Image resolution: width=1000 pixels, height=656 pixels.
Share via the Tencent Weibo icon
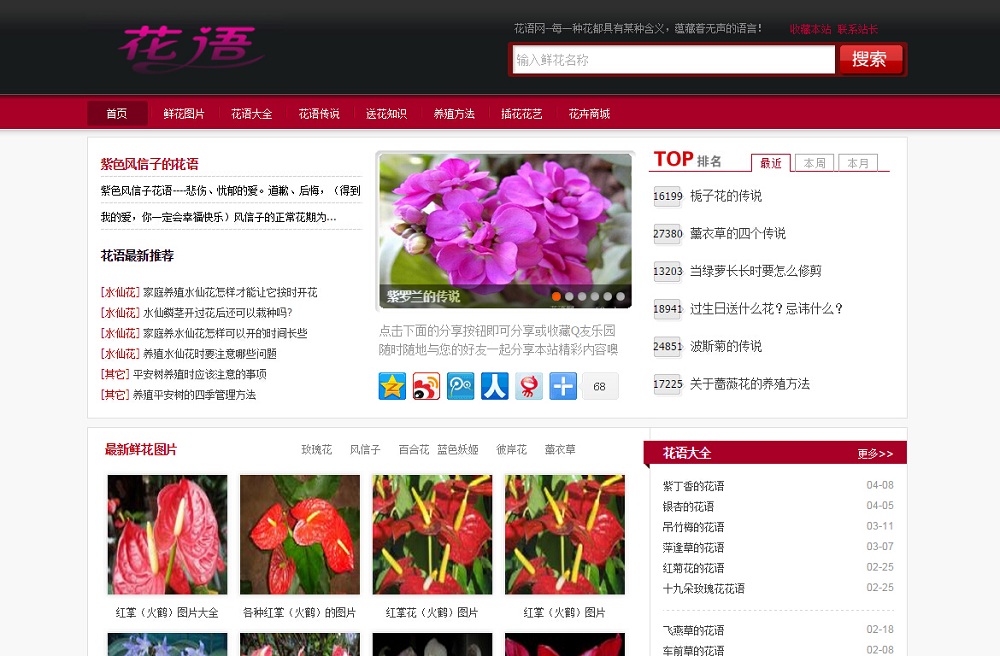460,386
